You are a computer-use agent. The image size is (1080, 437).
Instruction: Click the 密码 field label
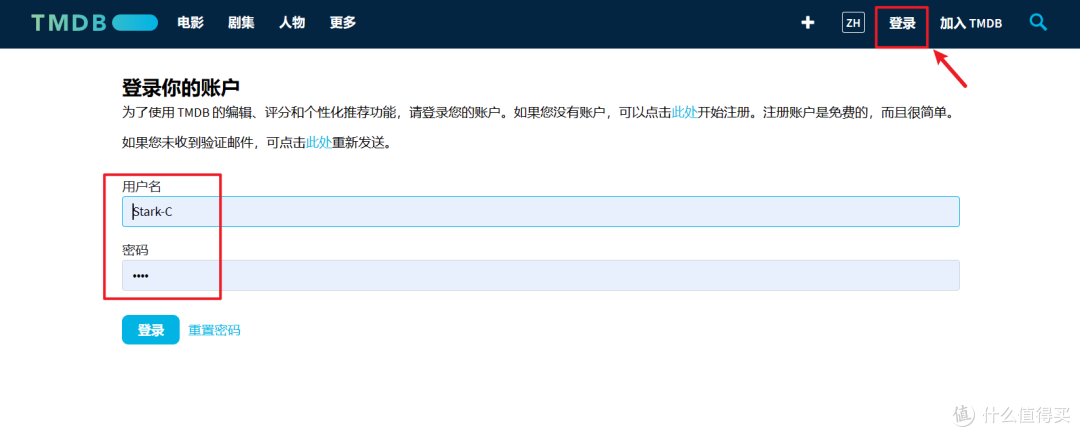(135, 250)
